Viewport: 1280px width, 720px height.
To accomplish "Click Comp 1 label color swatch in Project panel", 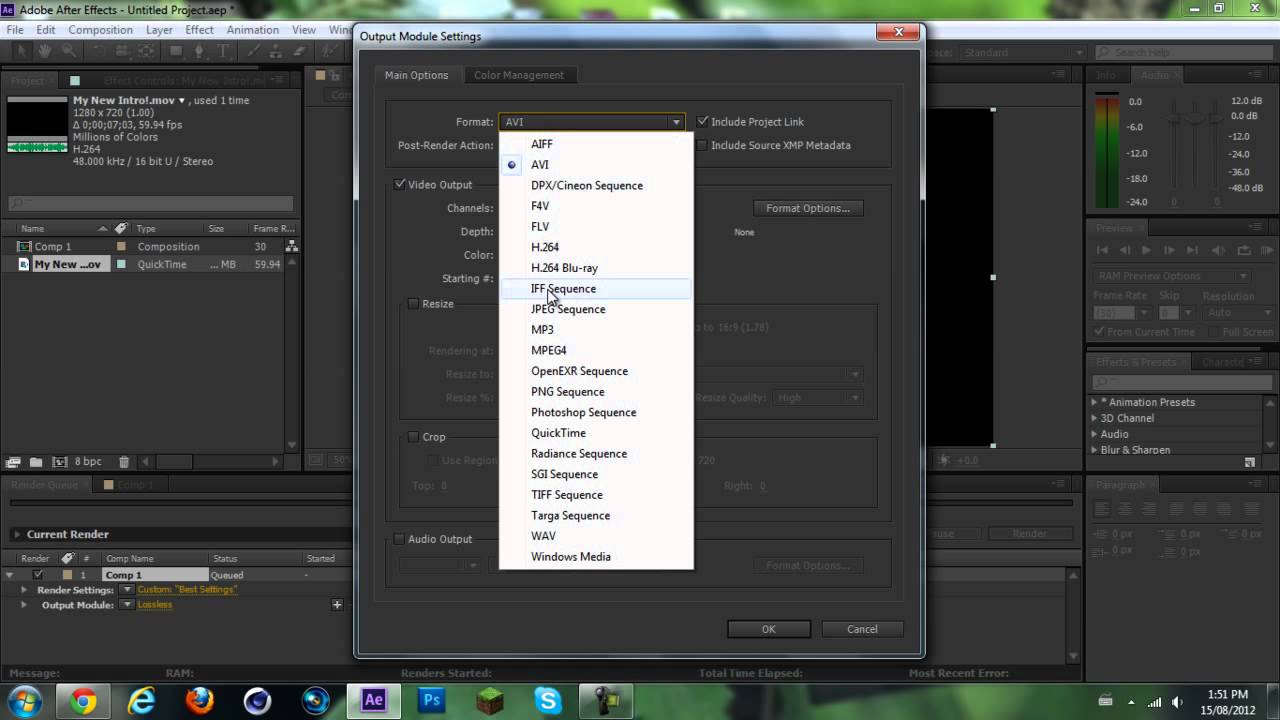I will (121, 247).
